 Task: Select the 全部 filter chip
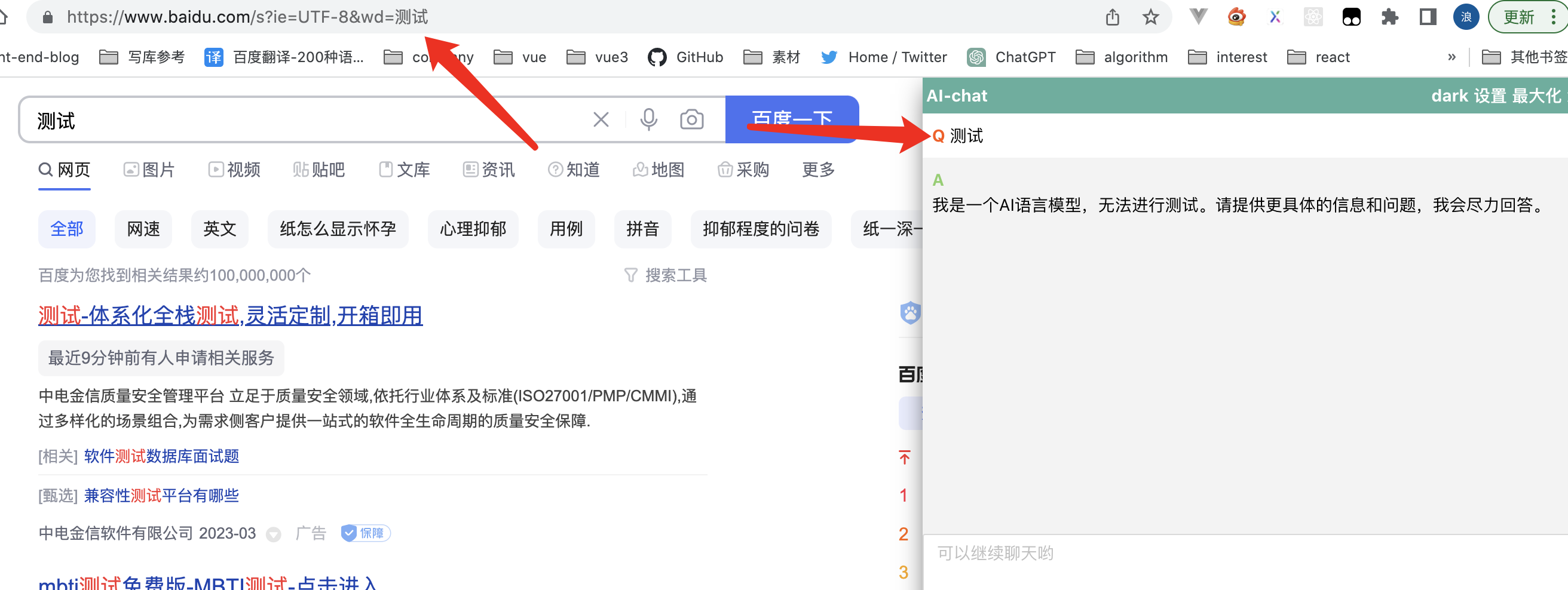pyautogui.click(x=67, y=229)
